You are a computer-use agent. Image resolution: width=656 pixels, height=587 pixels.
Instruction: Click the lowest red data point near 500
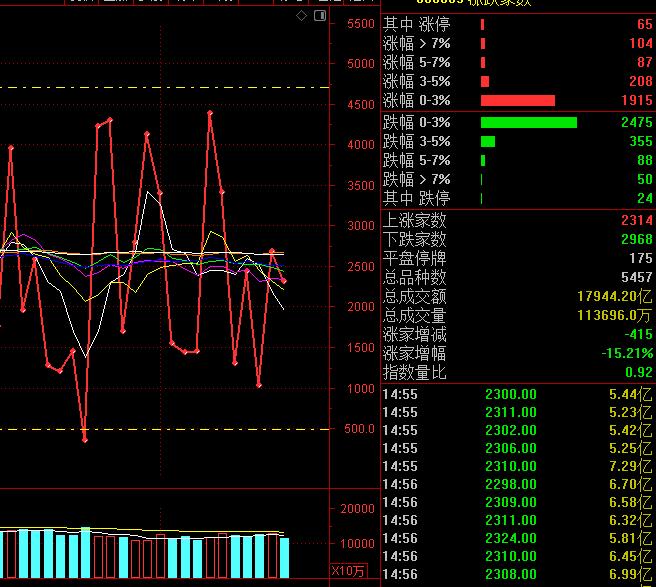85,440
